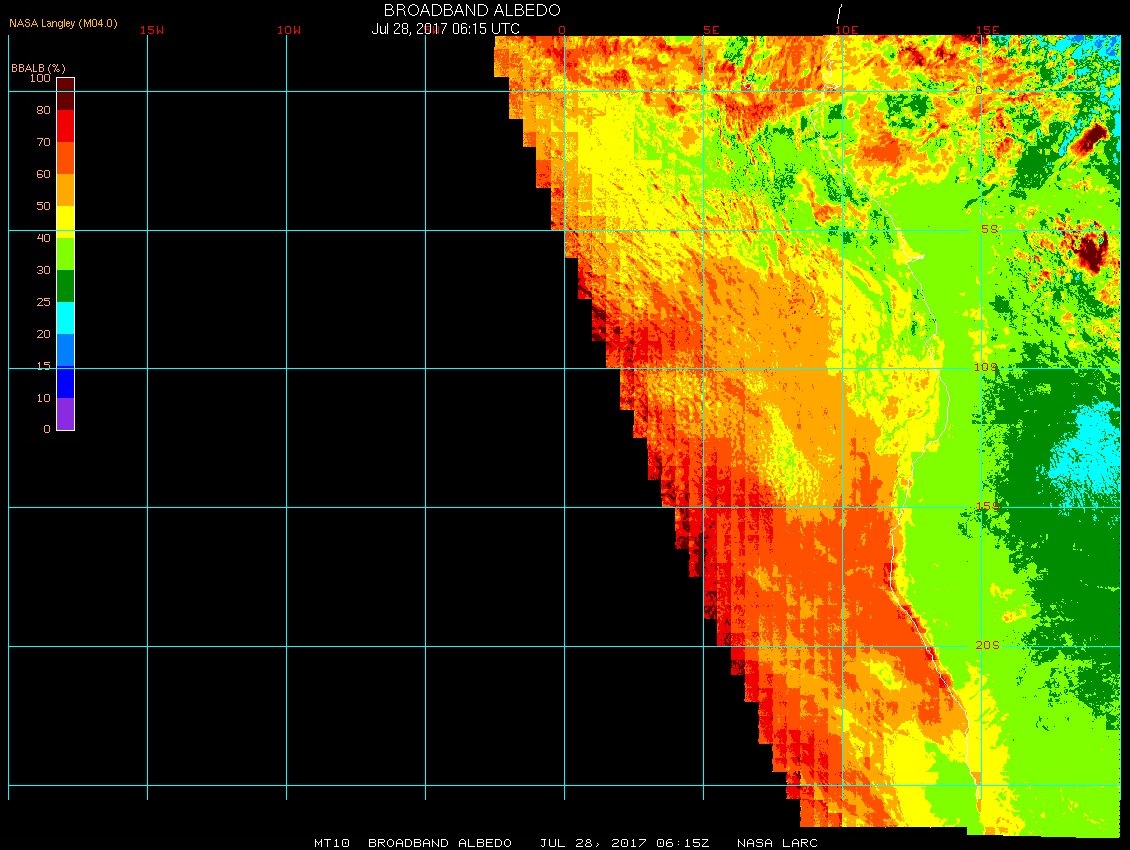Click the NASA Langley (M04.0) label

[x=63, y=23]
